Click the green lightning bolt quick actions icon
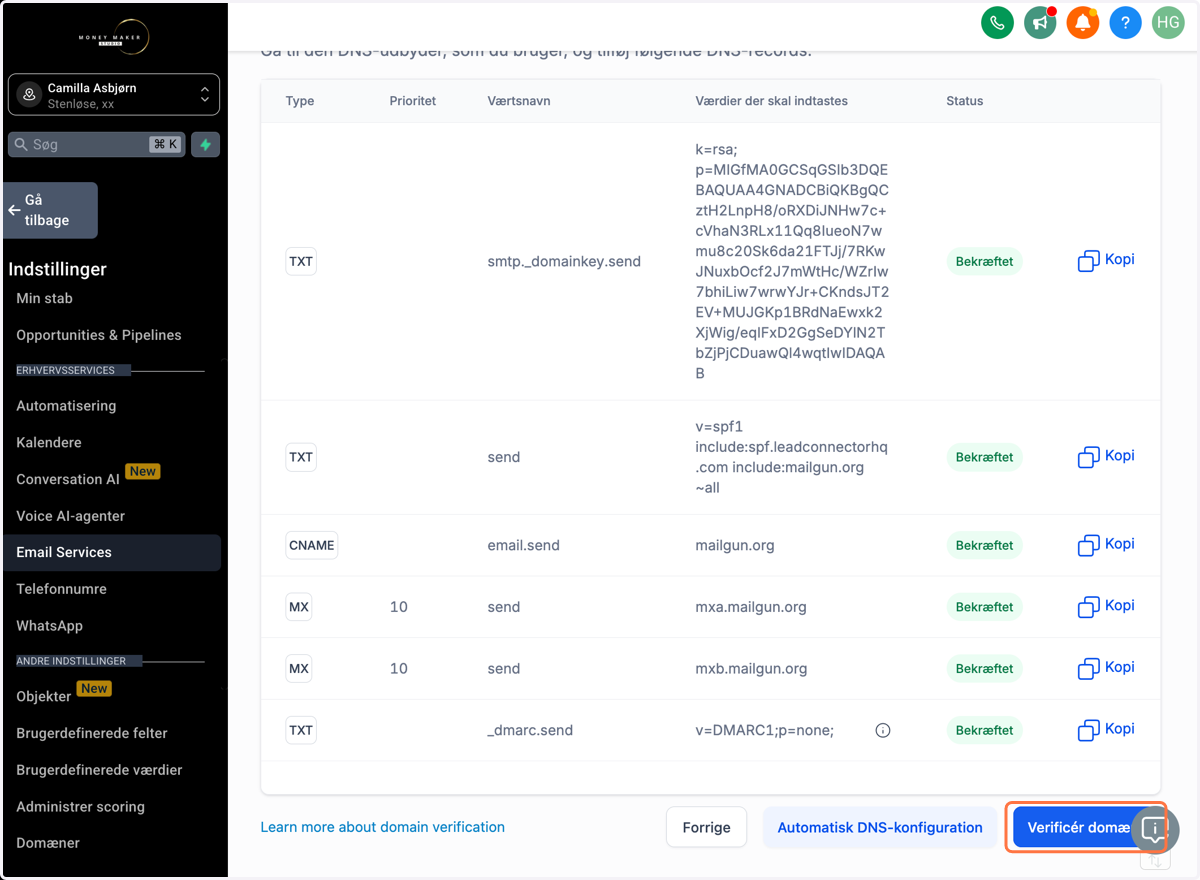The height and width of the screenshot is (880, 1200). pos(205,144)
